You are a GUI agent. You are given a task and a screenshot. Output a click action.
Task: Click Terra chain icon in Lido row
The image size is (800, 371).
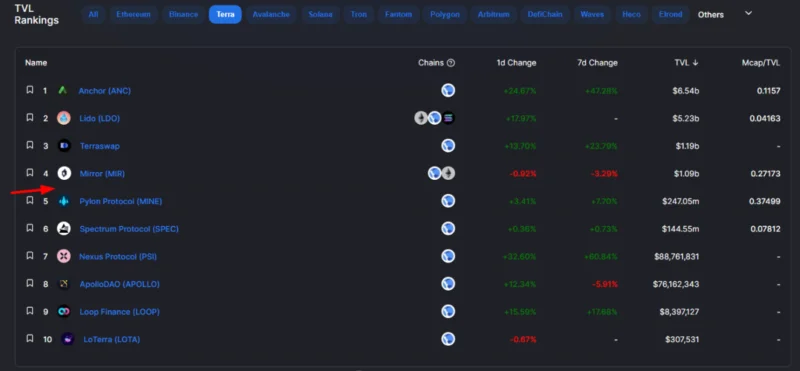[435, 118]
